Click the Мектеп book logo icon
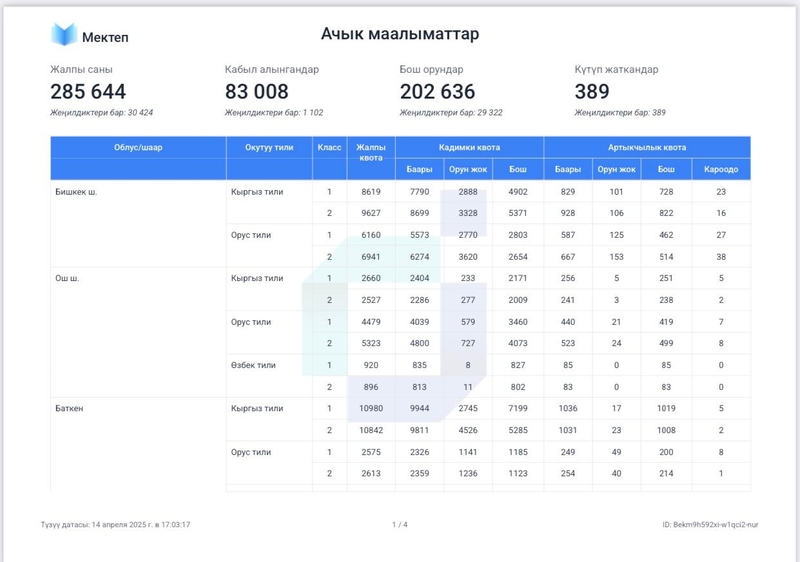The image size is (800, 562). [64, 35]
